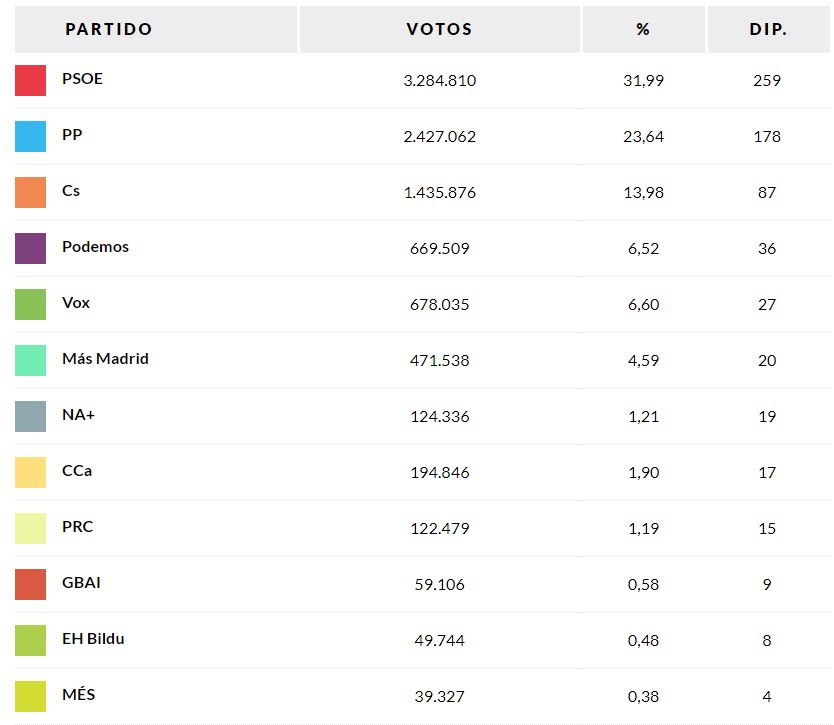Viewport: 834px width, 725px height.
Task: Click the mint Más Madrid swatch
Action: [30, 360]
